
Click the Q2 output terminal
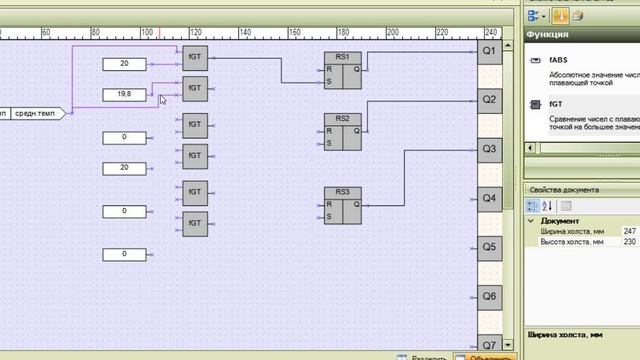coord(489,100)
